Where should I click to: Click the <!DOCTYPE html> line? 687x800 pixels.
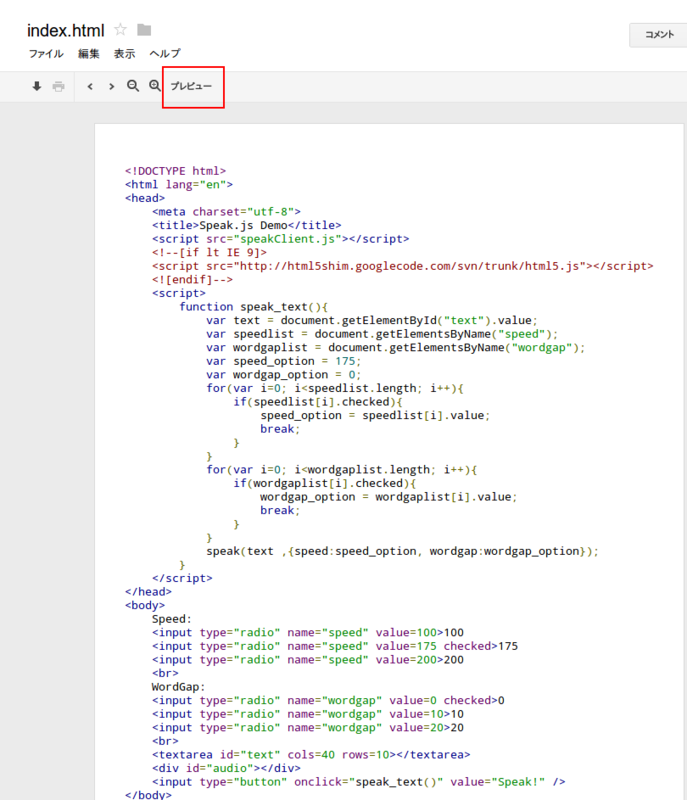tap(175, 171)
